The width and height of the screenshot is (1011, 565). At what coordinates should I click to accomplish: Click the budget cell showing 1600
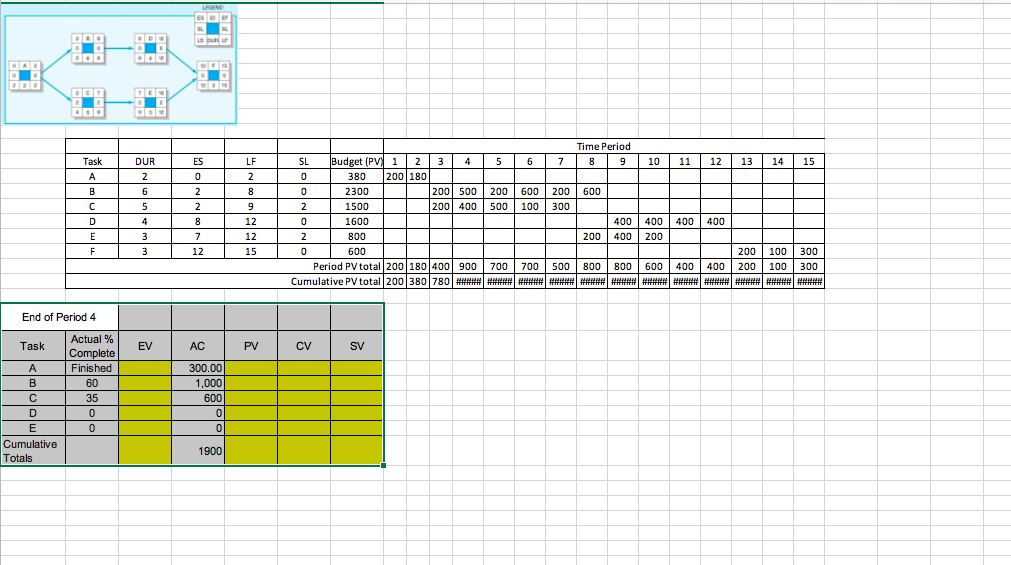click(x=357, y=221)
